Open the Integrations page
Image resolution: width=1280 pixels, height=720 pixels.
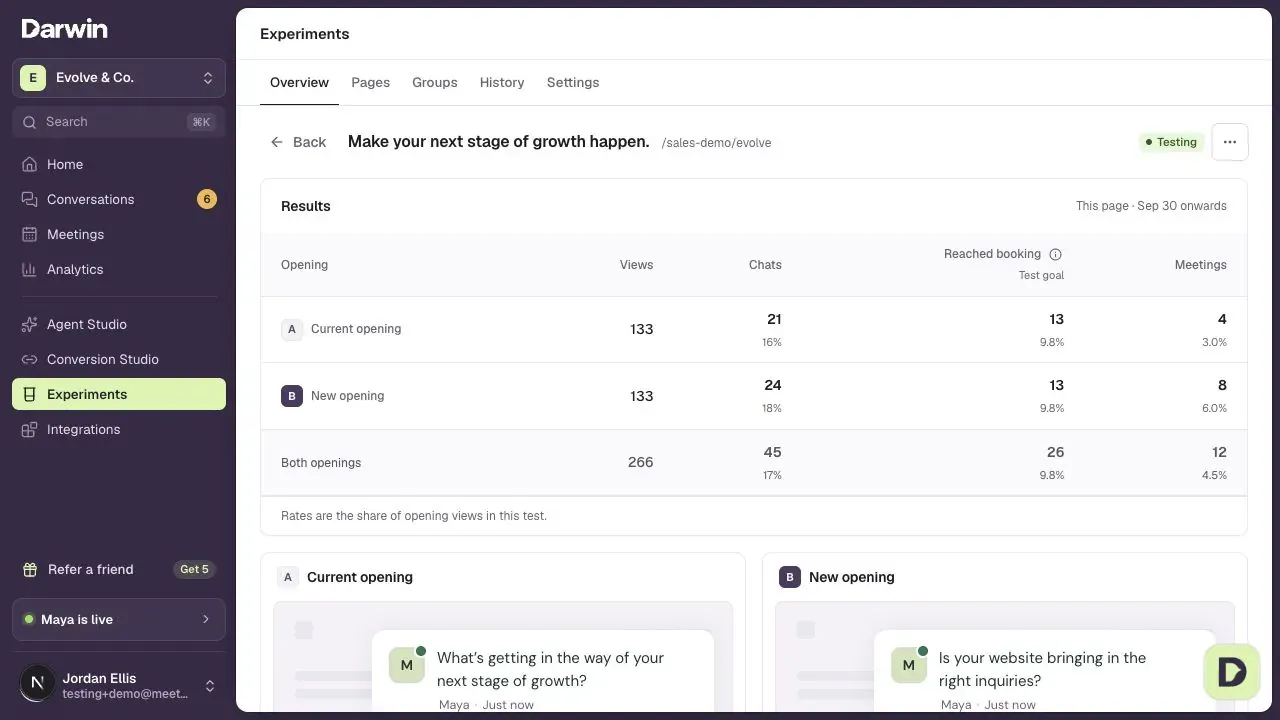click(x=119, y=429)
